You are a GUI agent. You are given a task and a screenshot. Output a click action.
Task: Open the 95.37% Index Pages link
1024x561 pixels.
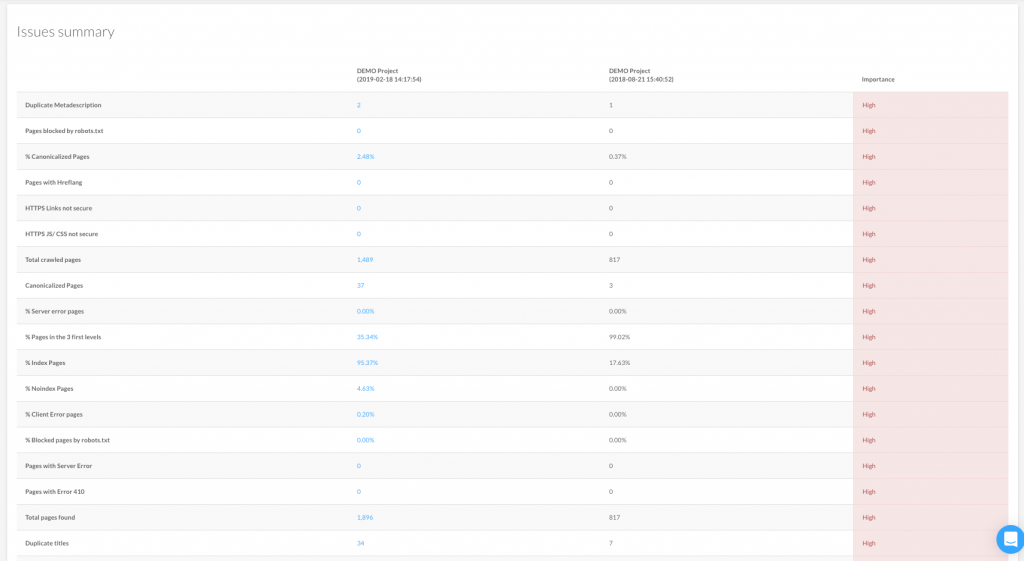pos(367,363)
